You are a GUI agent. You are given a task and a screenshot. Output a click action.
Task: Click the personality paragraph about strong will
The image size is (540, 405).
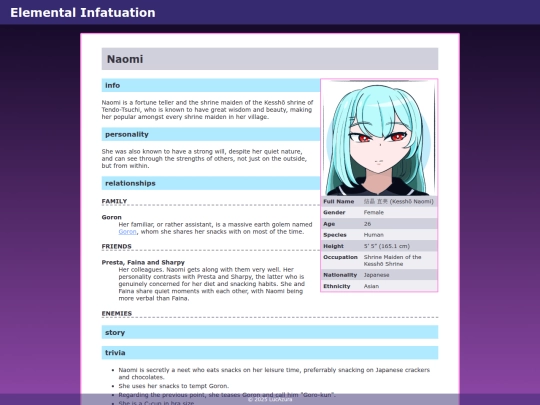point(204,159)
